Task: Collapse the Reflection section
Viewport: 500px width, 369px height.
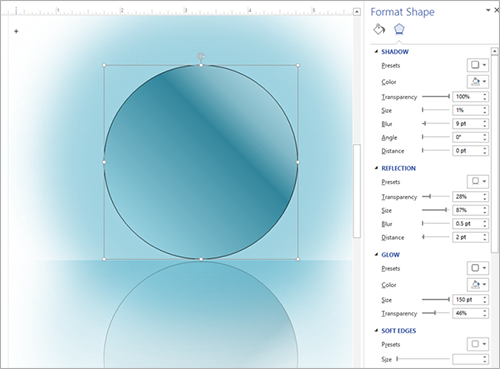Action: tap(376, 168)
